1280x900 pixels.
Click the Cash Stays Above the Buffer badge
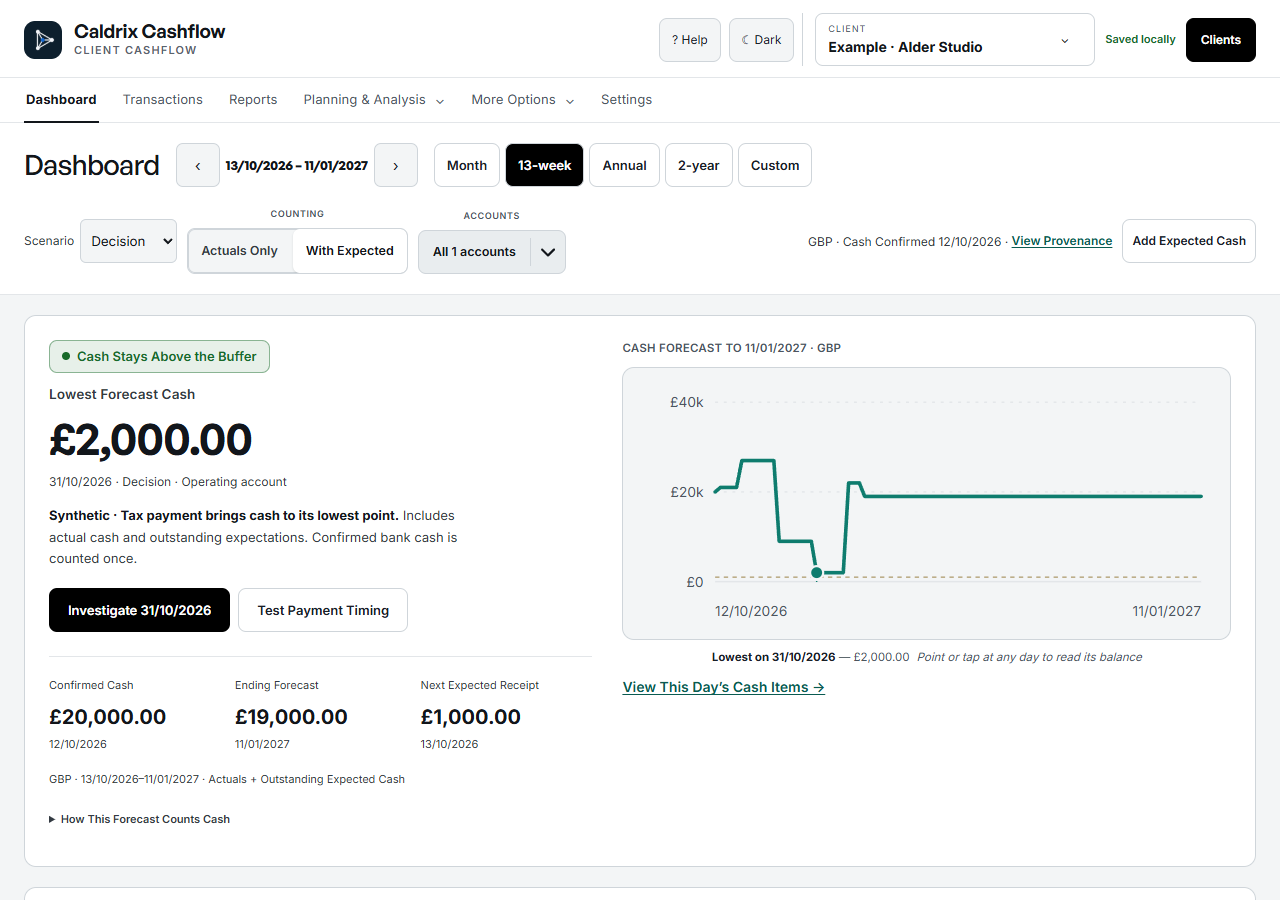[x=159, y=357]
